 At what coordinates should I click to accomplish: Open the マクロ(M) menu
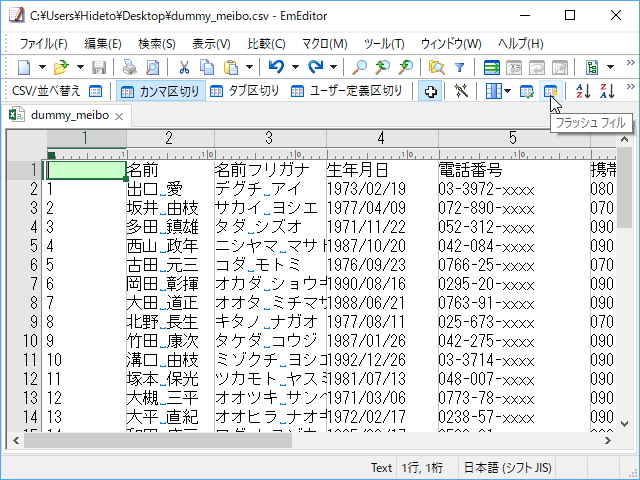324,44
